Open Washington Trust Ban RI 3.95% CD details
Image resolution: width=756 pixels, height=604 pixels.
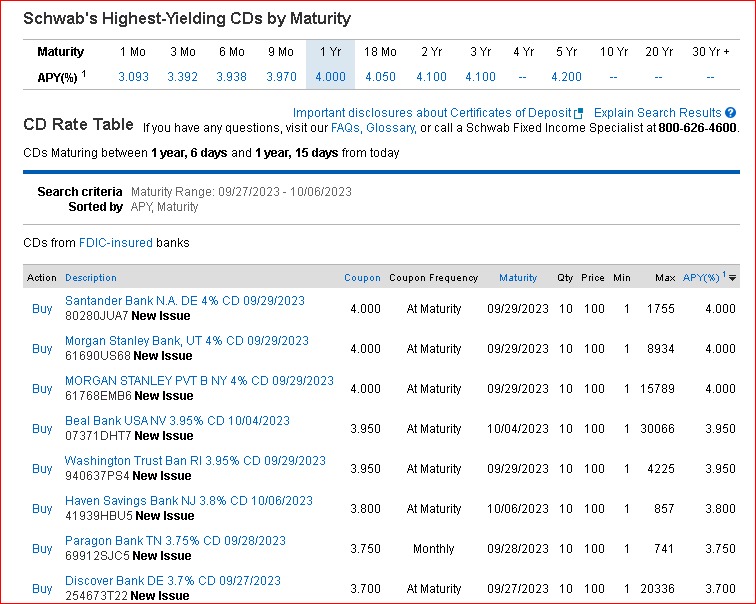195,461
